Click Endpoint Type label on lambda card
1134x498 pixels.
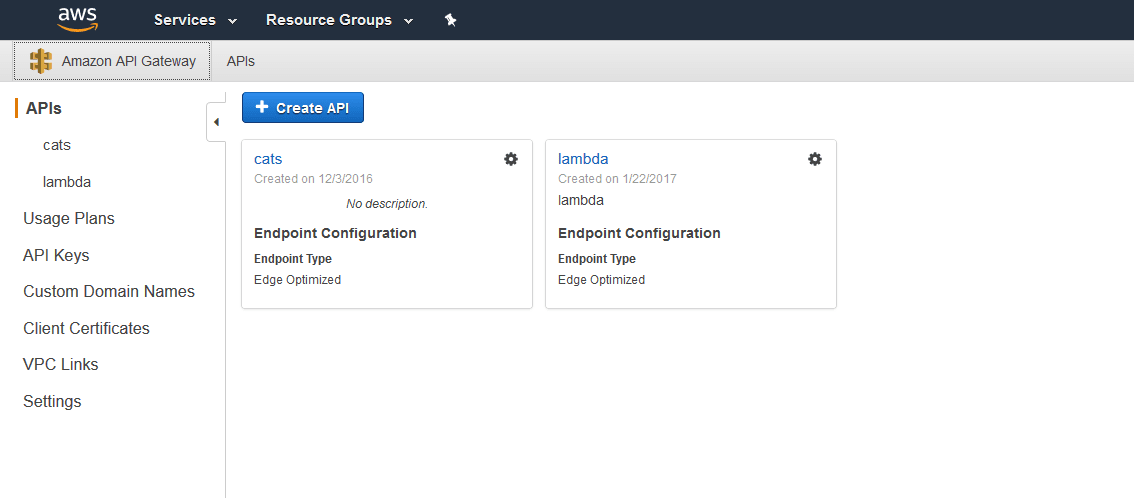(597, 259)
